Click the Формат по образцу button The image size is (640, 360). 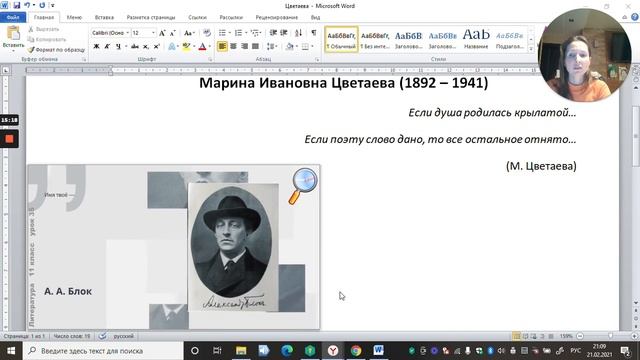pos(56,50)
